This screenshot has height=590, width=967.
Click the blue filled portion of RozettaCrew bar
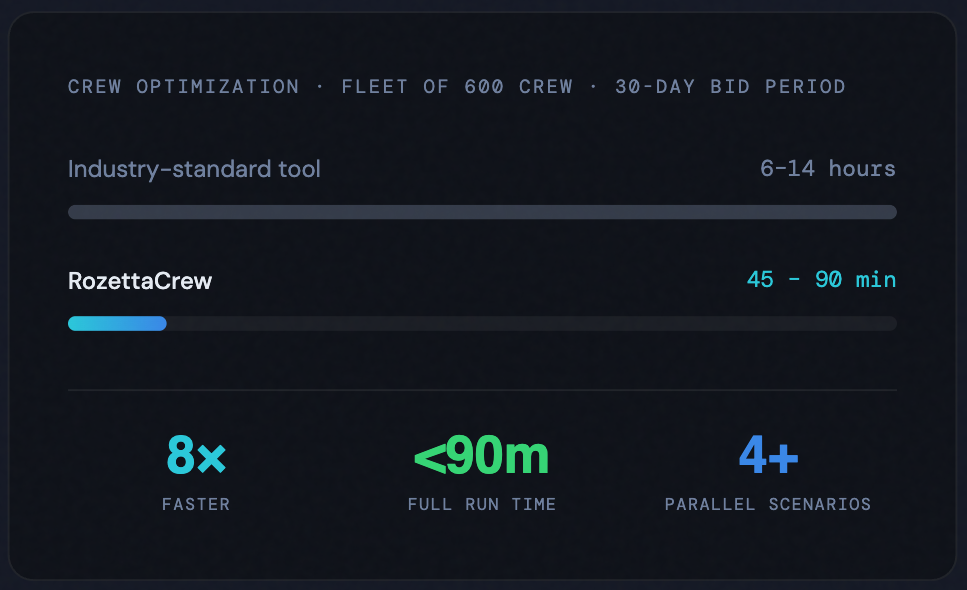(x=117, y=323)
